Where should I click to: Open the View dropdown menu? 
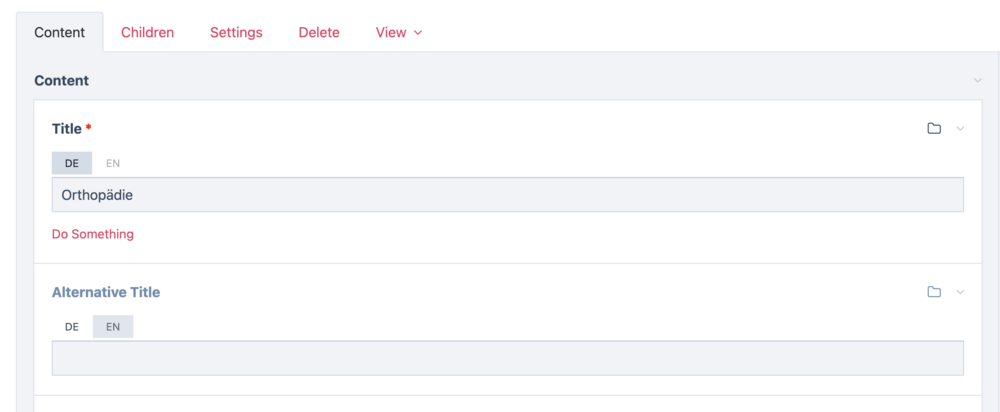[399, 33]
